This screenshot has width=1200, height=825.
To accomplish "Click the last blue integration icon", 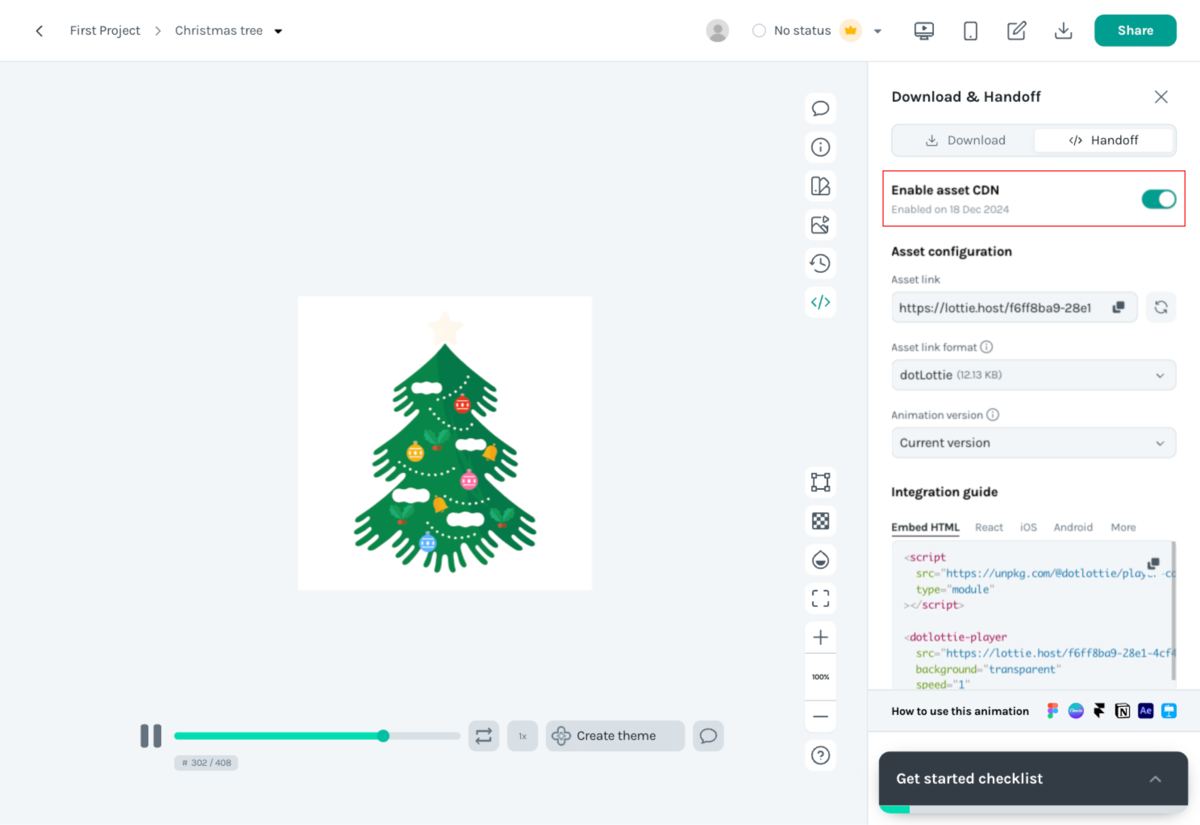I will click(1169, 711).
